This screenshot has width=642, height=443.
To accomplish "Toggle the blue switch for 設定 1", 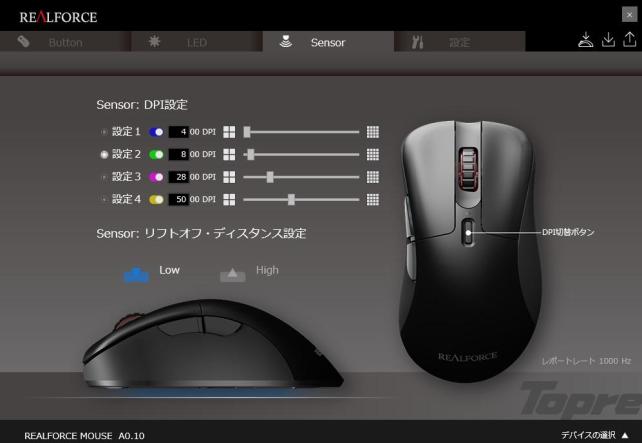I will point(156,132).
